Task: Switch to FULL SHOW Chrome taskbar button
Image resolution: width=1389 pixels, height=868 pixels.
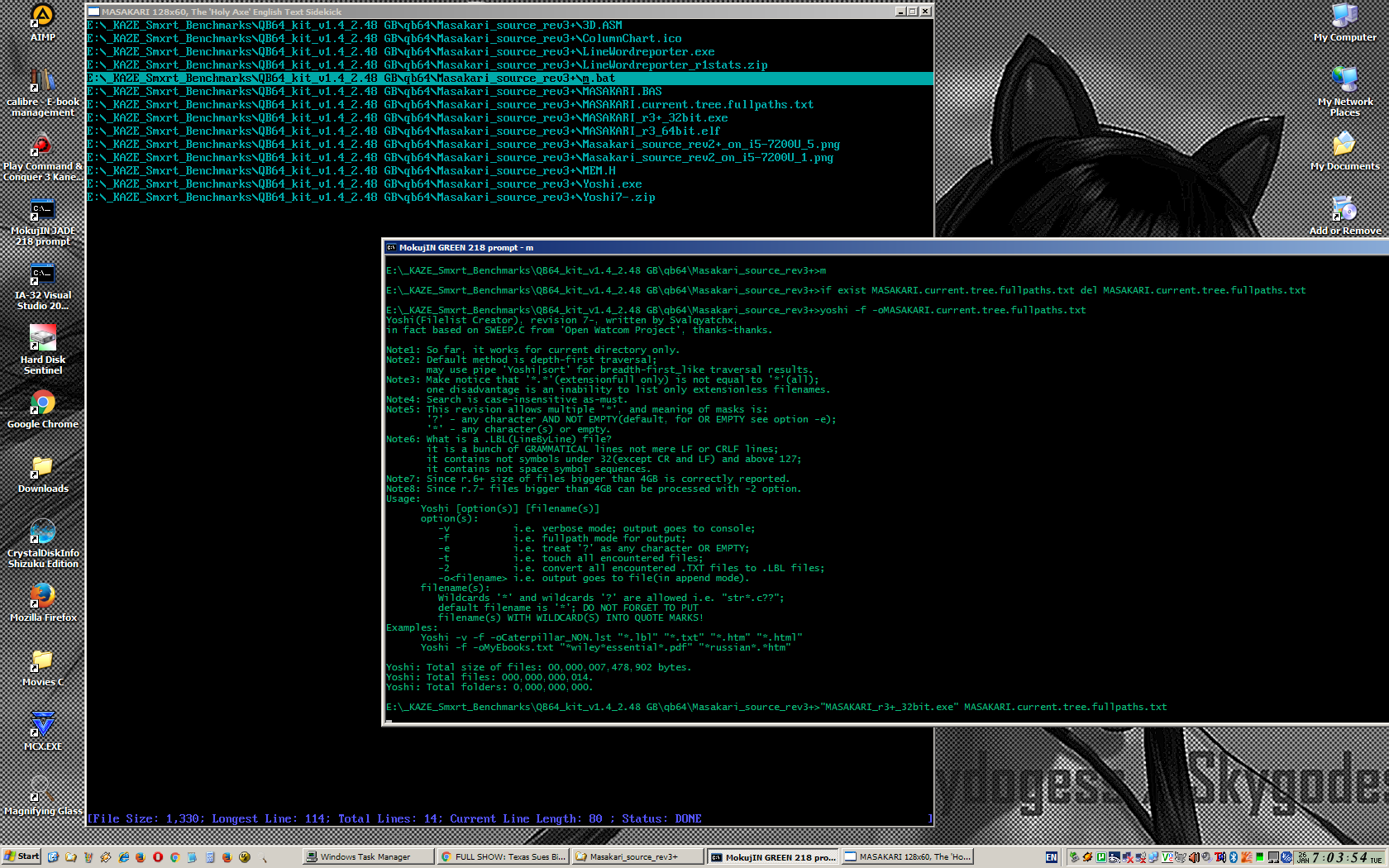Action: point(503,857)
